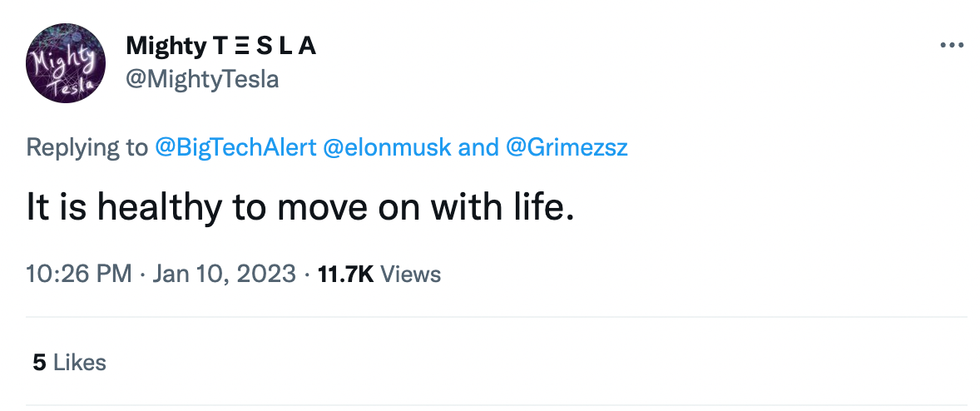980x411 pixels.
Task: Click the divider line above Likes
Action: [490, 318]
